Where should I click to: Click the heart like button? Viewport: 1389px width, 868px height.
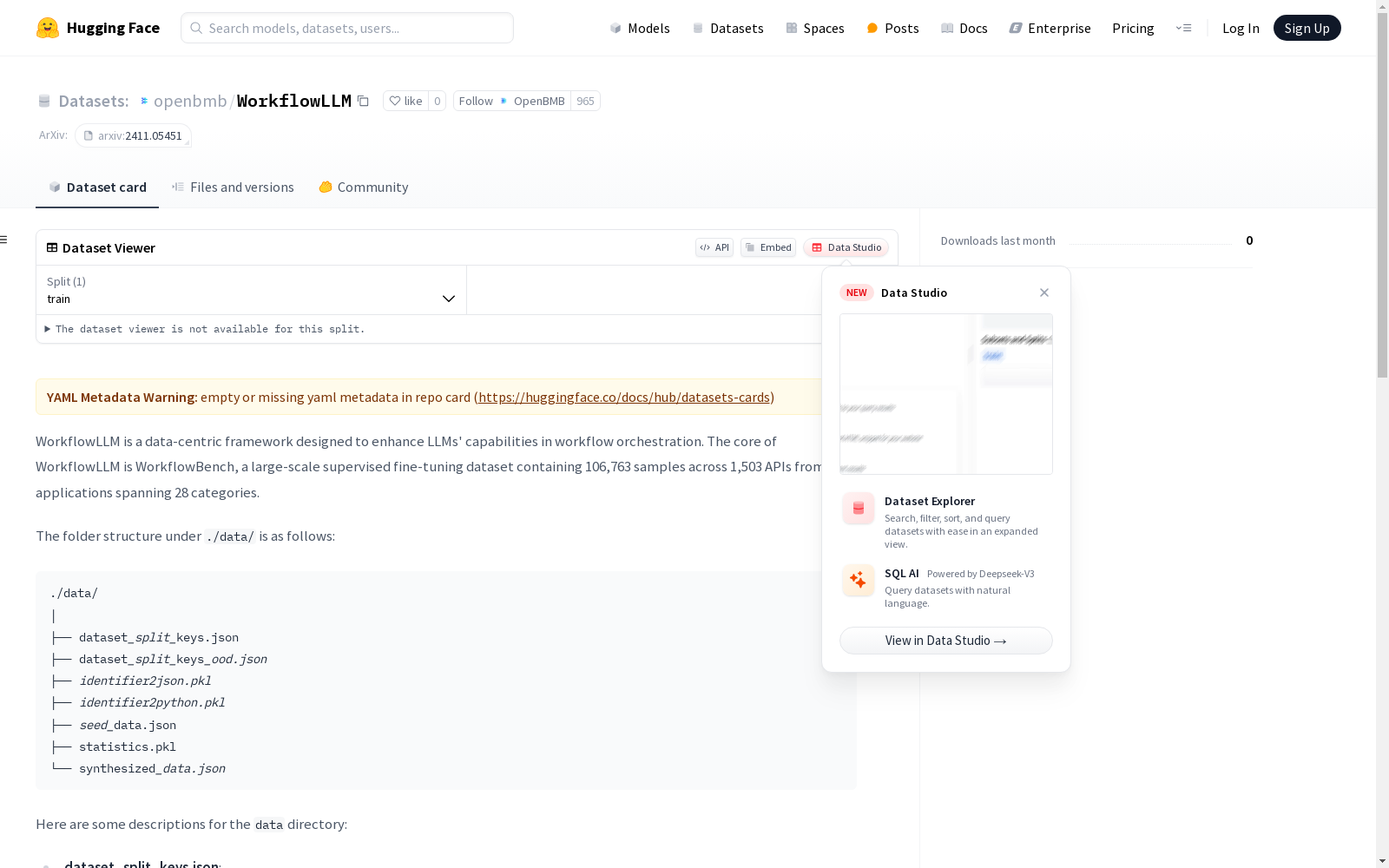(x=405, y=101)
